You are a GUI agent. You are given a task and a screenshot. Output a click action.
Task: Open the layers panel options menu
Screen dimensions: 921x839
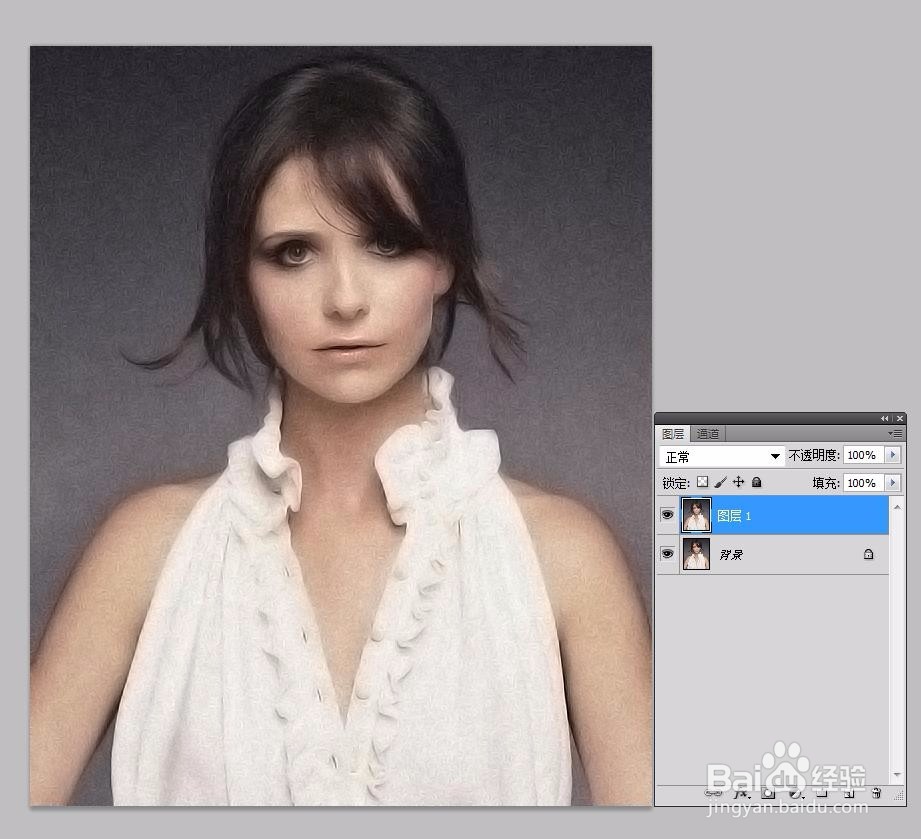click(896, 433)
